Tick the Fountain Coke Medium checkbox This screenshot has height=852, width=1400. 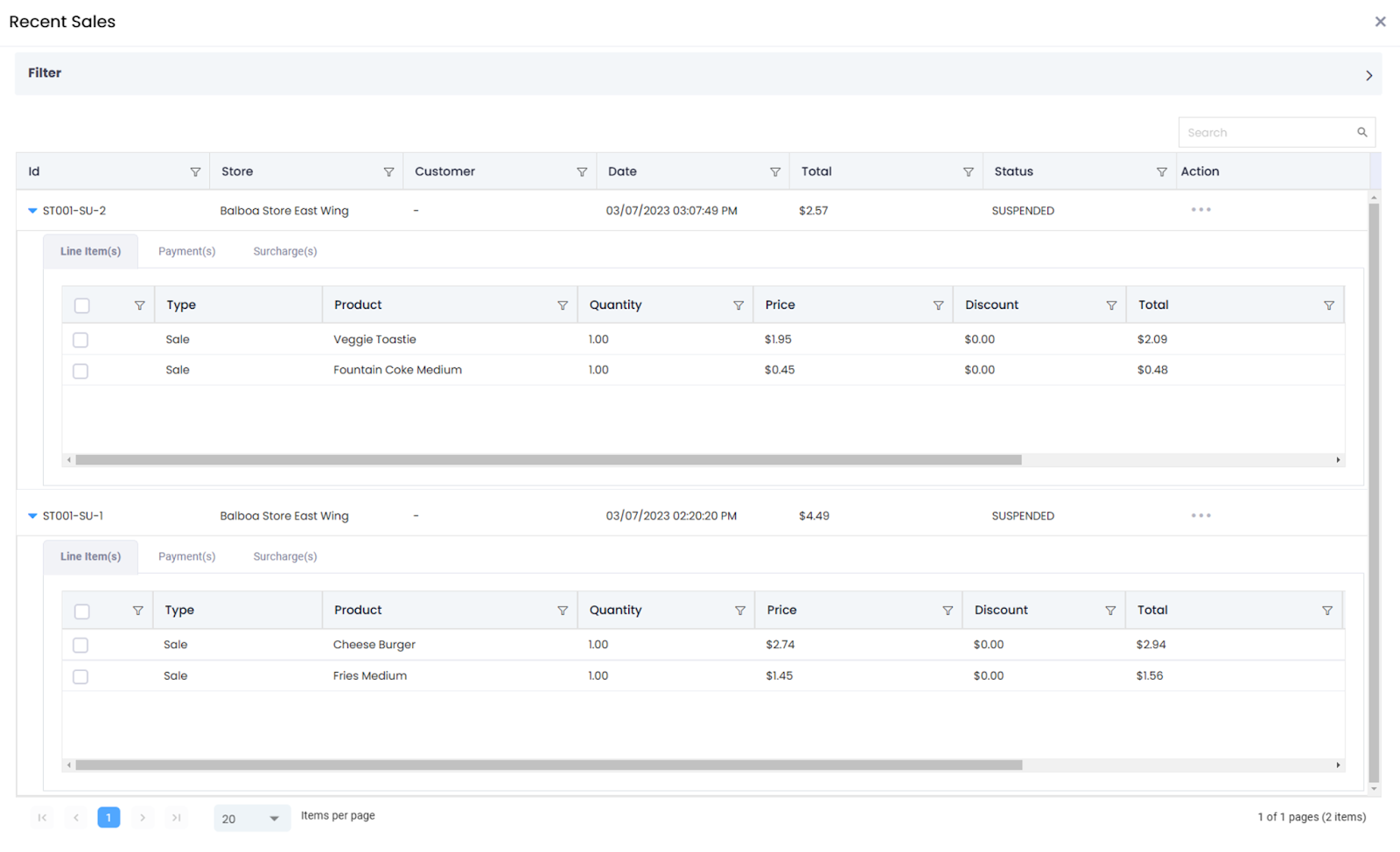80,371
